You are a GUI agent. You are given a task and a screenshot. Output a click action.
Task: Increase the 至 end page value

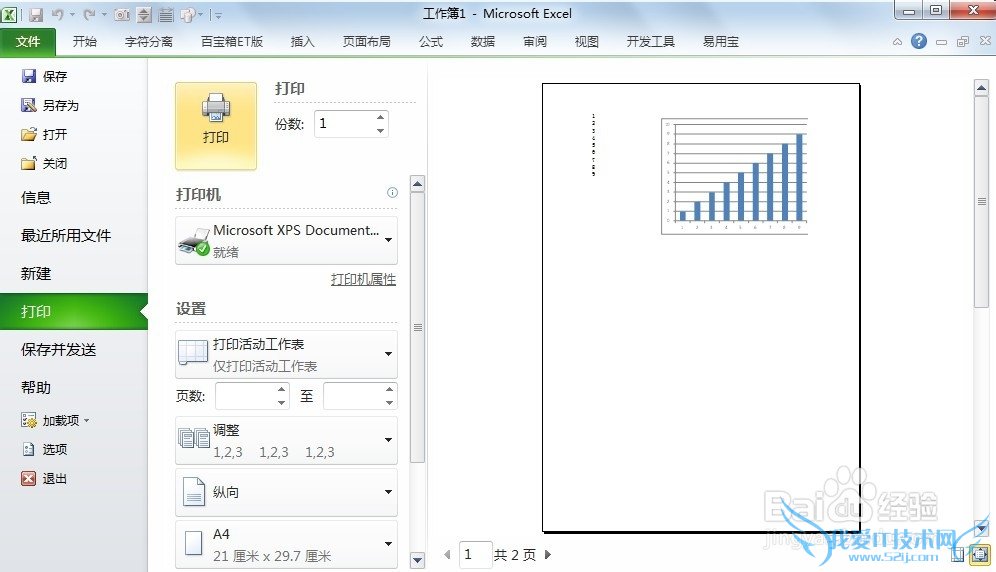point(389,390)
